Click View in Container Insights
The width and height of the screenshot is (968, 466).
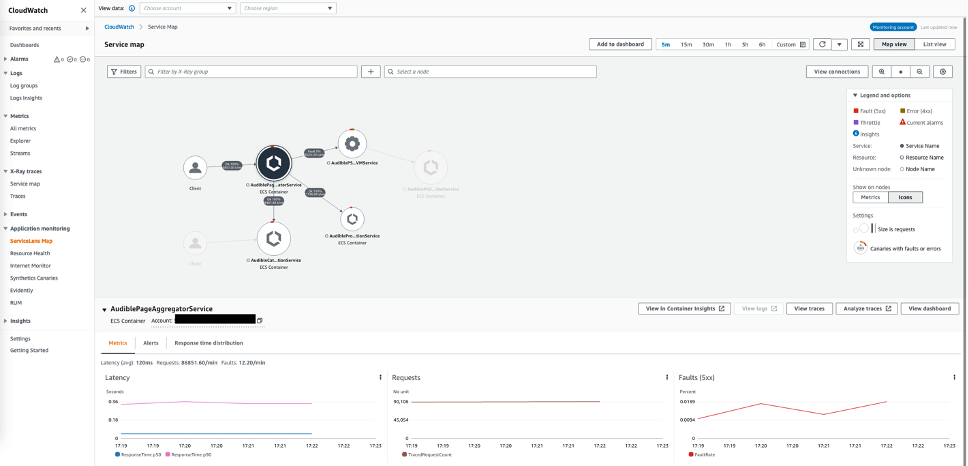coord(684,309)
